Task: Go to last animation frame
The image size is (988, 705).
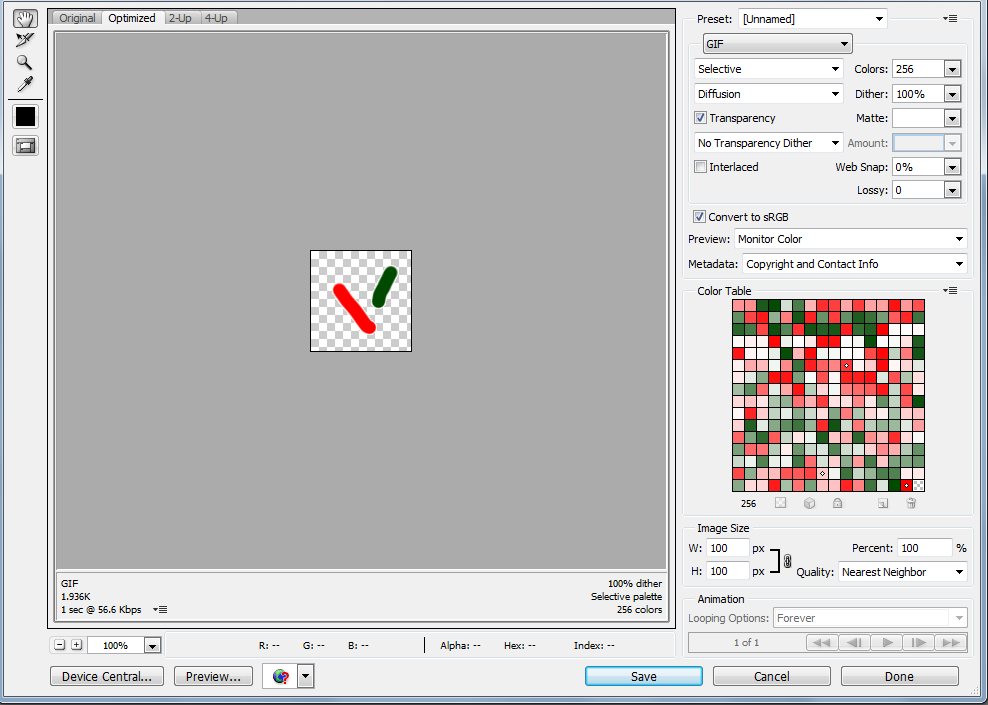Action: coord(951,643)
